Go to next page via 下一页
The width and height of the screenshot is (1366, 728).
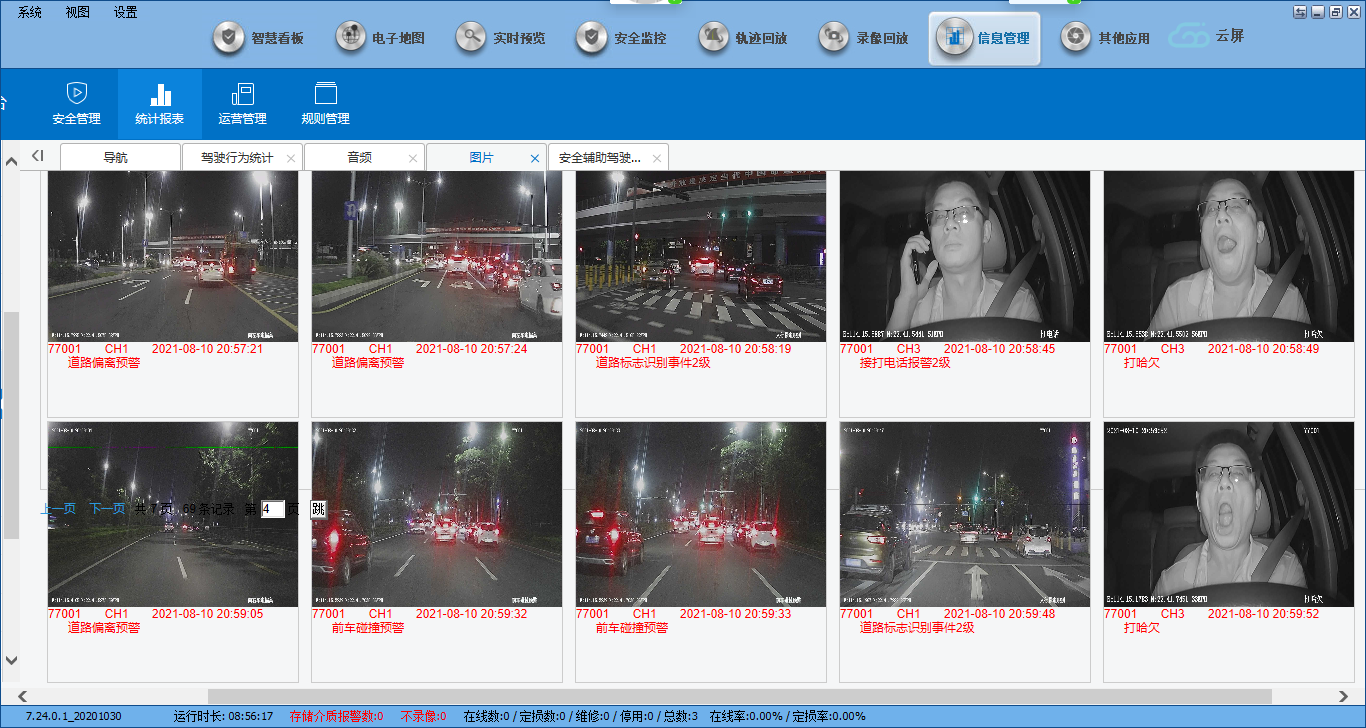[x=108, y=509]
